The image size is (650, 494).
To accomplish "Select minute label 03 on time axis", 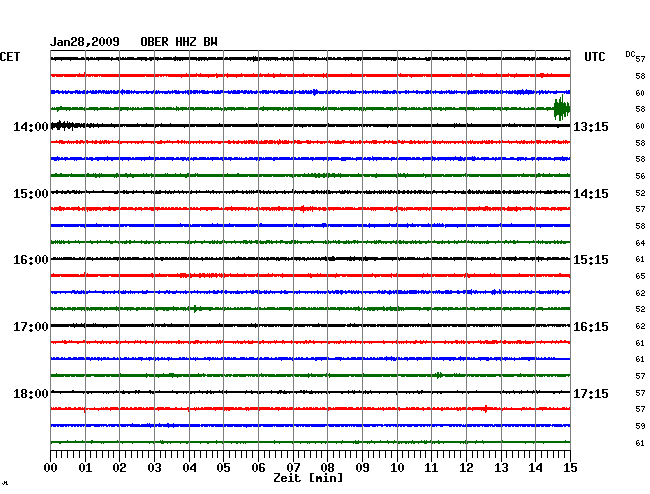I will tap(154, 467).
